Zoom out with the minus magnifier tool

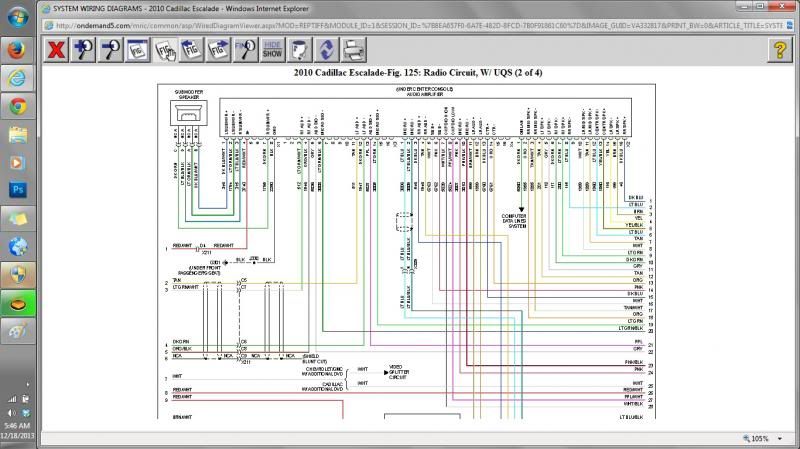coord(110,50)
